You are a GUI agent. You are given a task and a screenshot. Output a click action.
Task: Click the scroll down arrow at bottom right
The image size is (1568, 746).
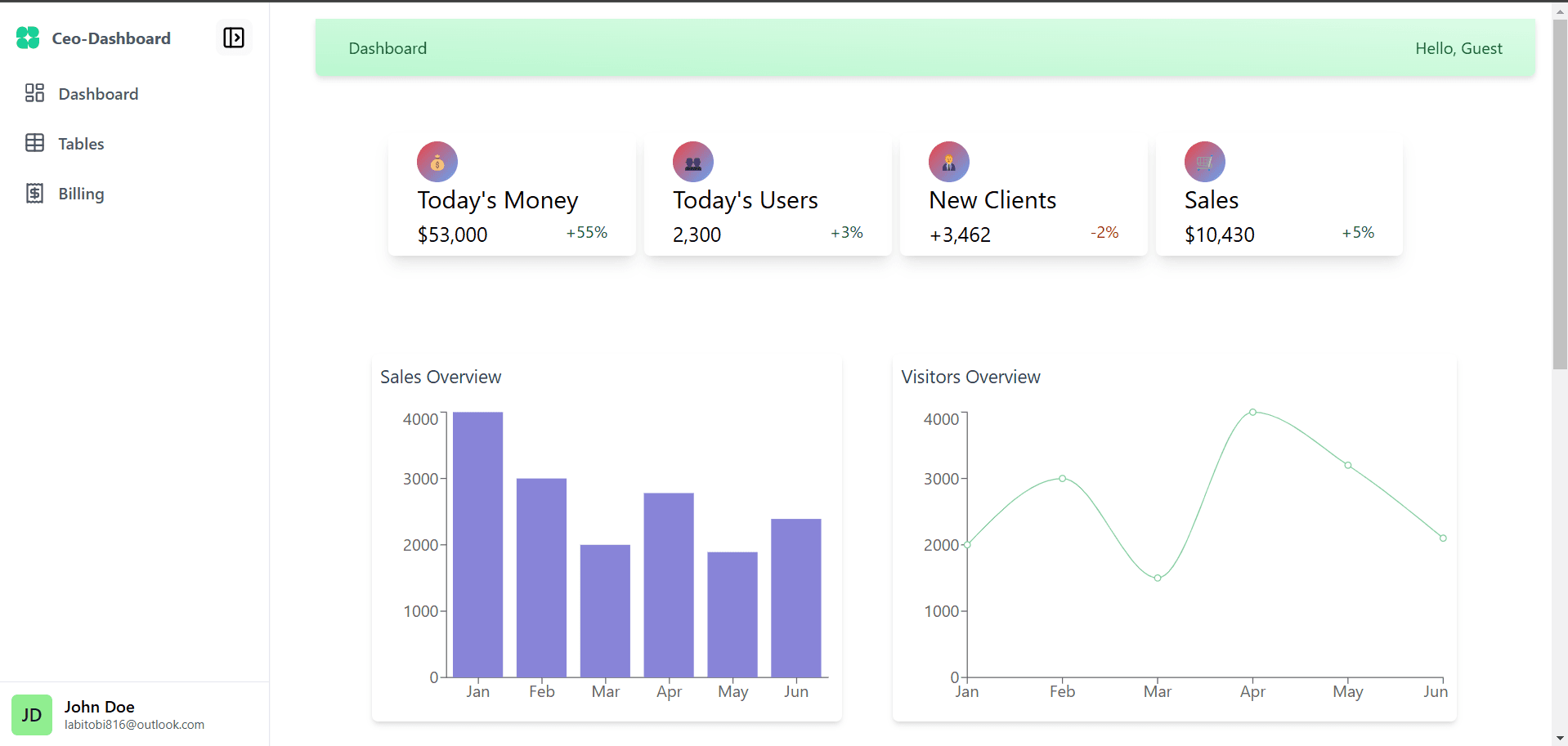coord(1560,739)
